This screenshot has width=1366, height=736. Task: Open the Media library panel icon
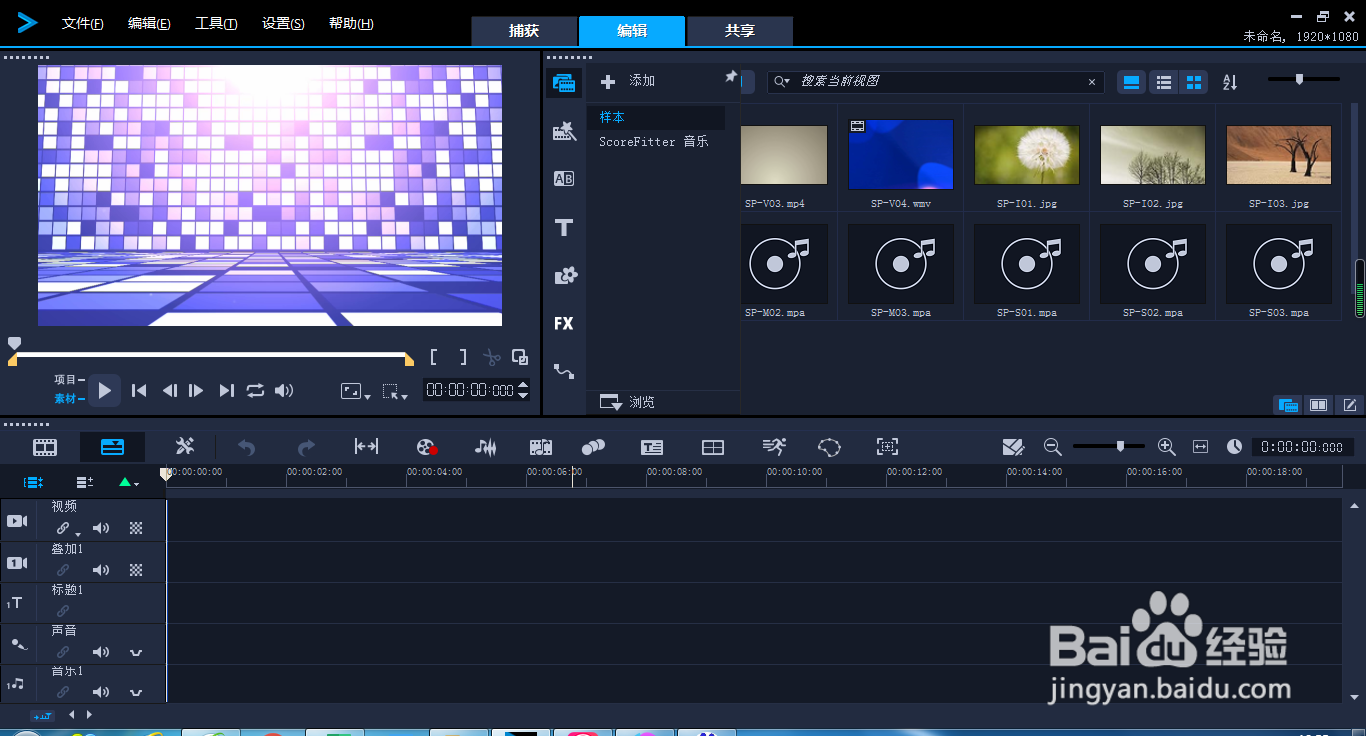[x=564, y=83]
